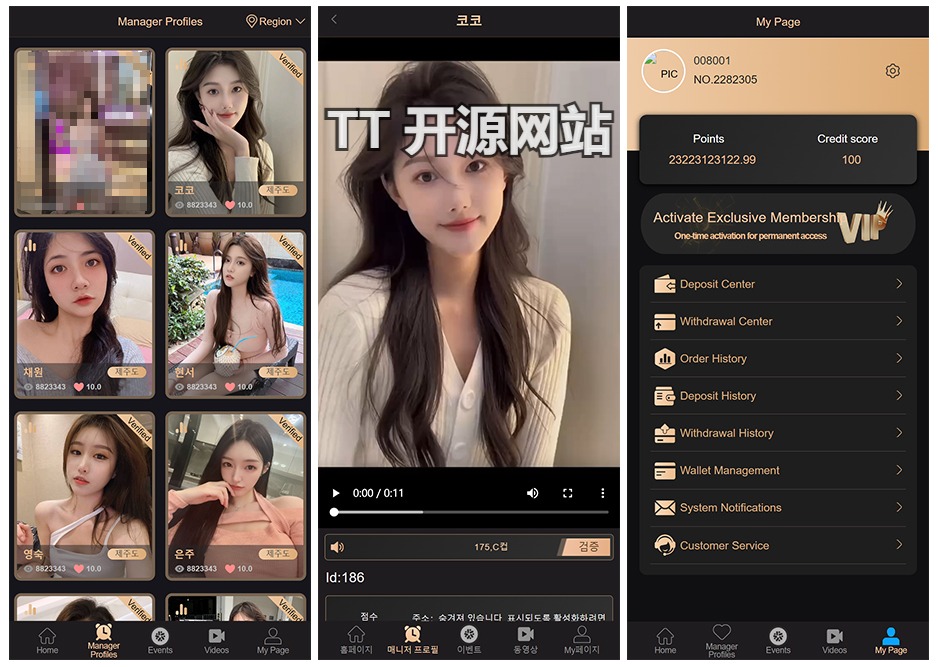Tap 매니저 프로필 tab in middle screen

(x=413, y=640)
